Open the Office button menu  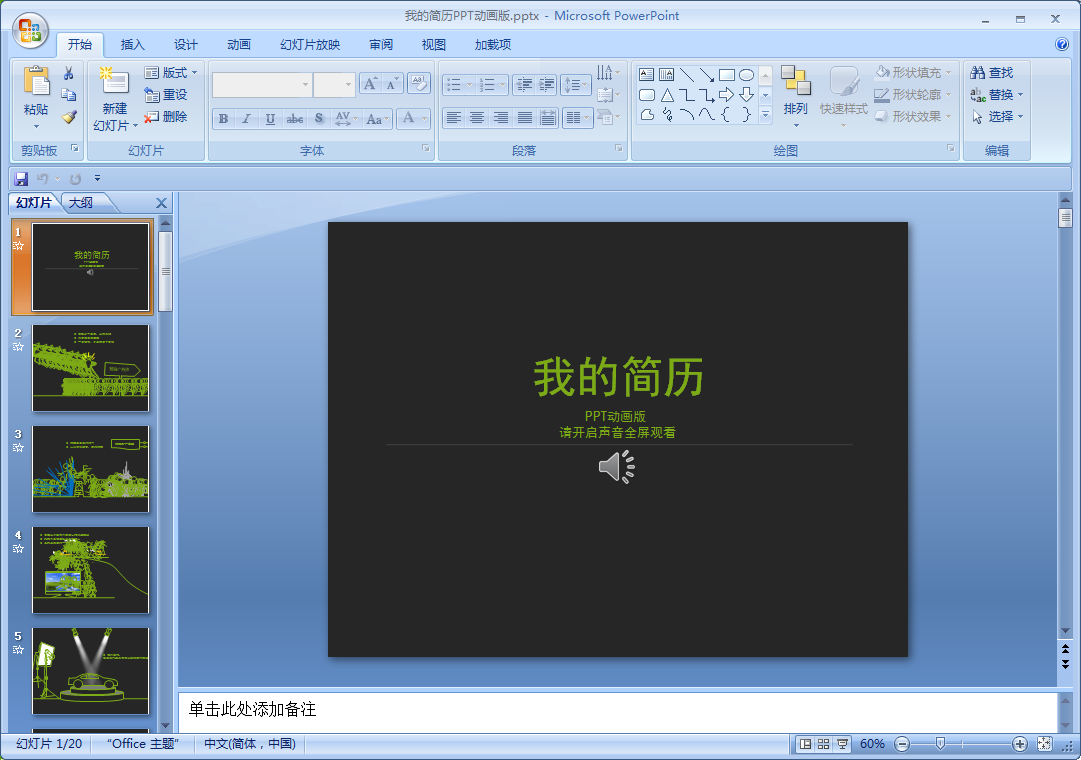(30, 31)
